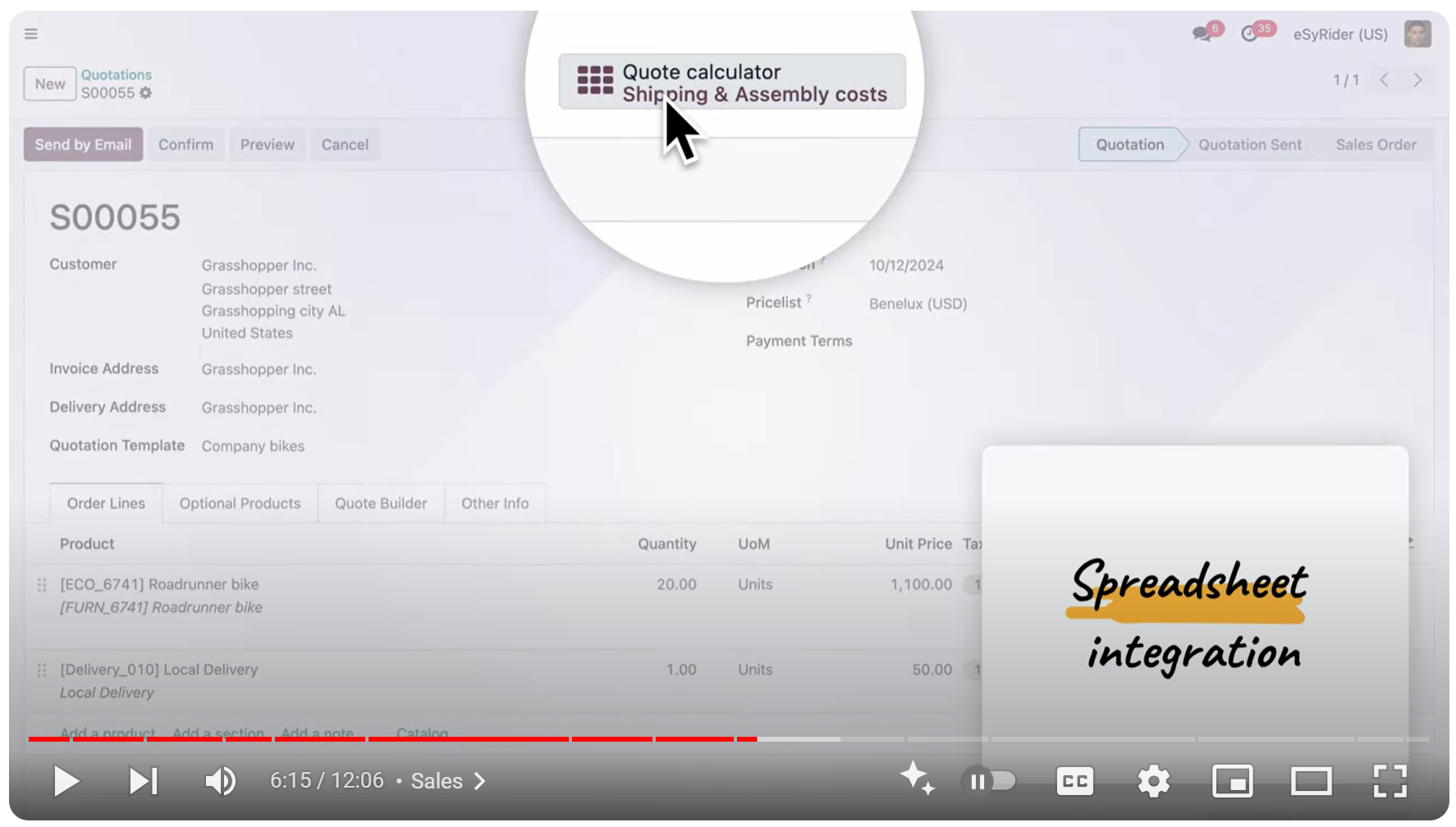Click the Quote calculator smart button
This screenshot has width=1456, height=827.
[x=732, y=82]
